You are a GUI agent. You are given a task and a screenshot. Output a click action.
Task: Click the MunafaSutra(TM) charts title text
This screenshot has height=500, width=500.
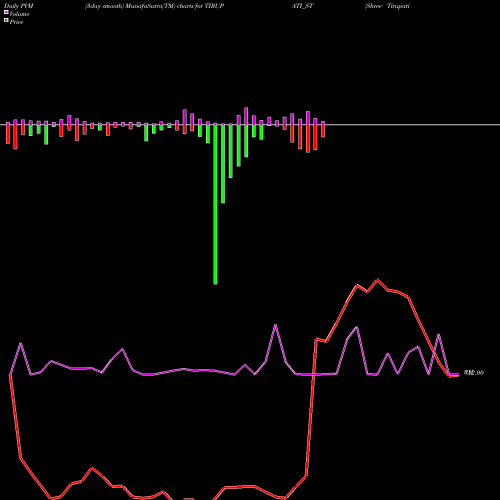click(x=154, y=6)
